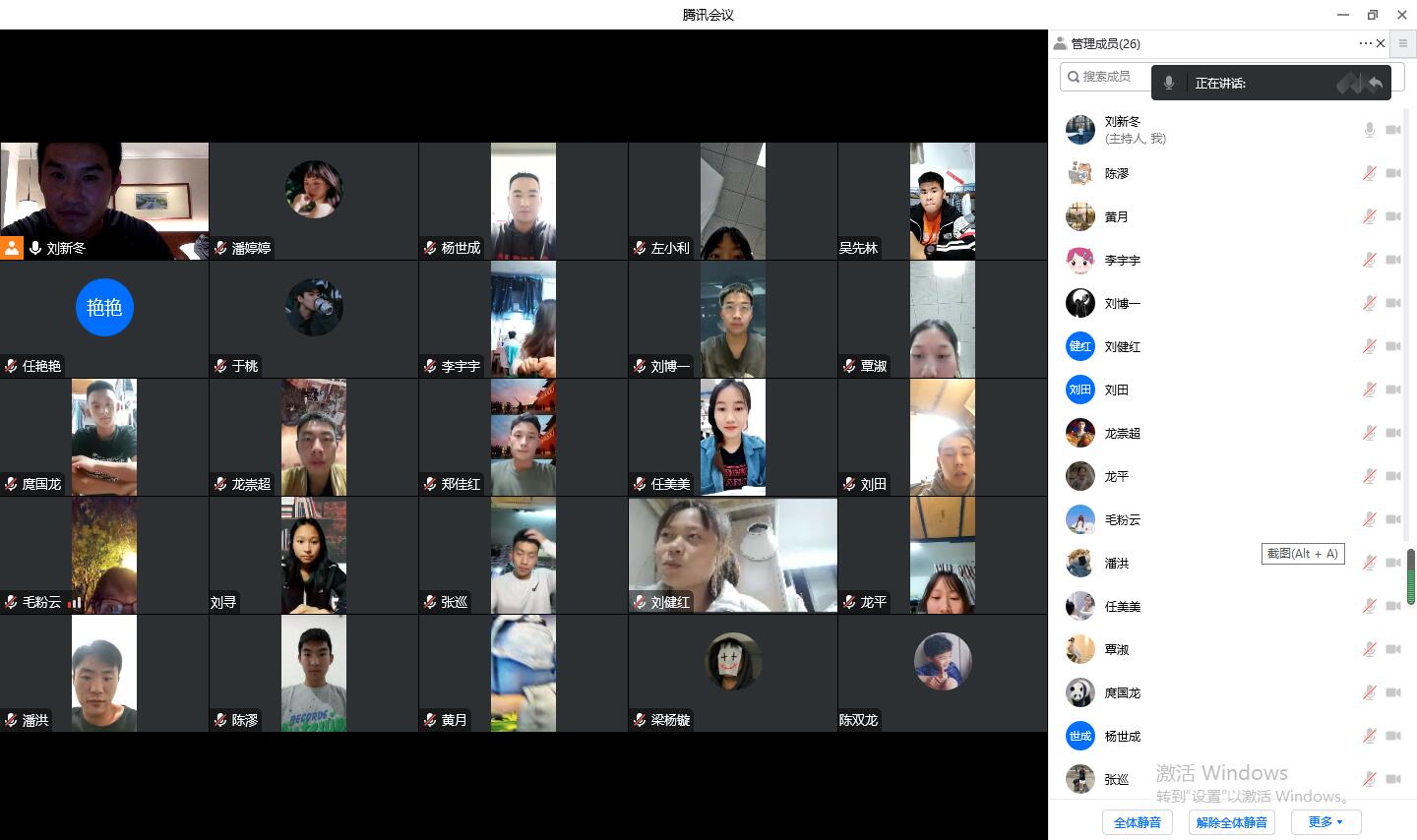Unmute 毛粉云's microphone in the member list
Viewport: 1417px width, 840px height.
tap(1369, 519)
